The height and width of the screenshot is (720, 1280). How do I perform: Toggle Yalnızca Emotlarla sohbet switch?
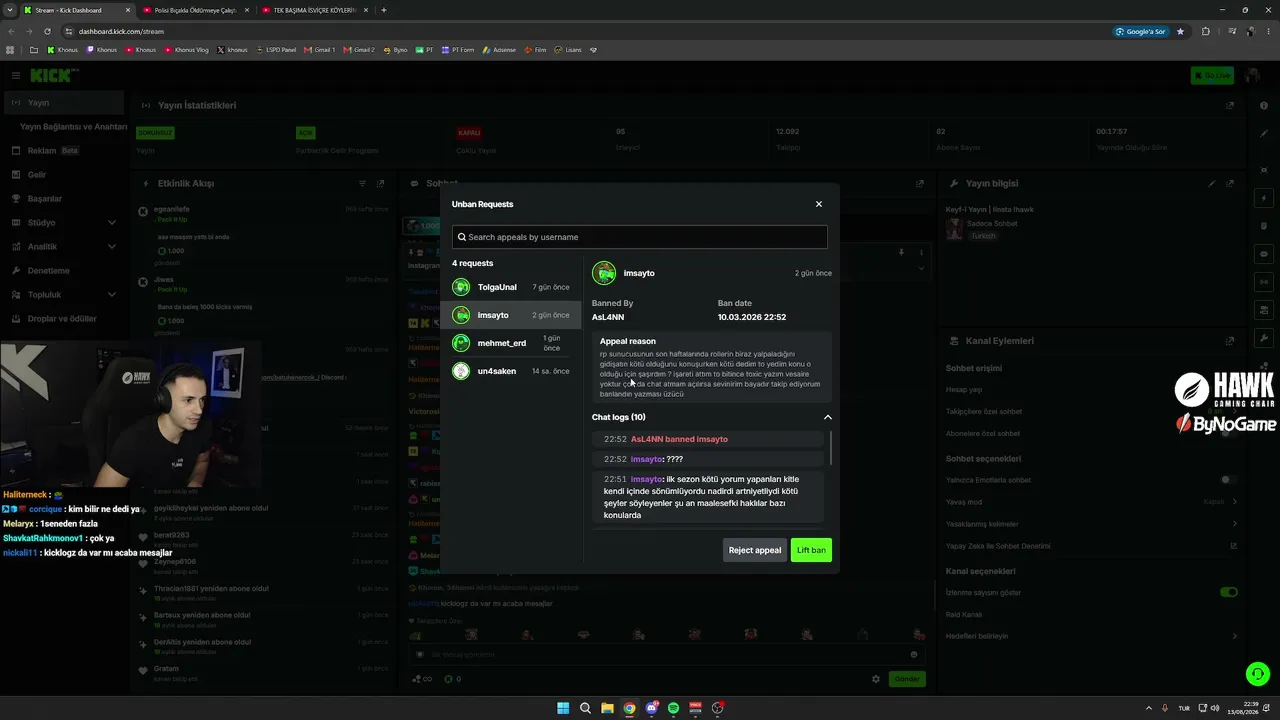pos(1227,480)
